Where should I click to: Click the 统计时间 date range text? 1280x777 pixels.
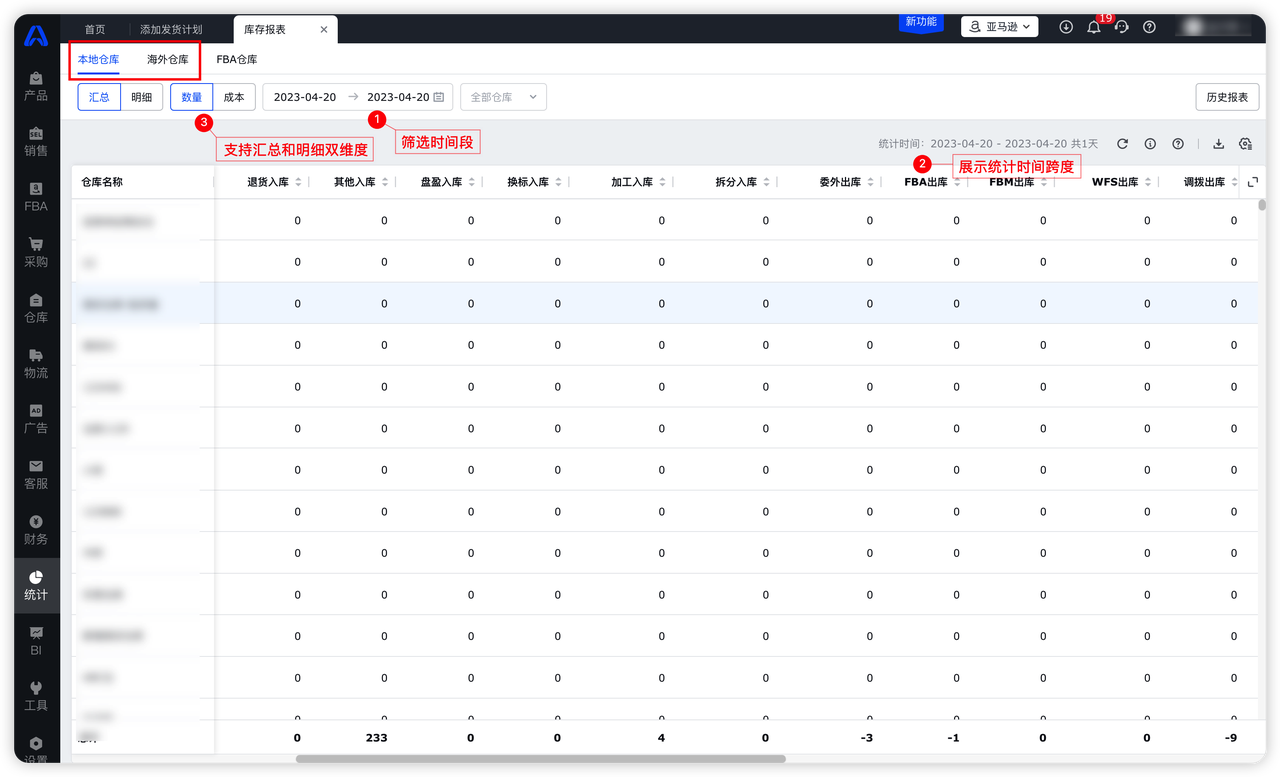[x=988, y=144]
